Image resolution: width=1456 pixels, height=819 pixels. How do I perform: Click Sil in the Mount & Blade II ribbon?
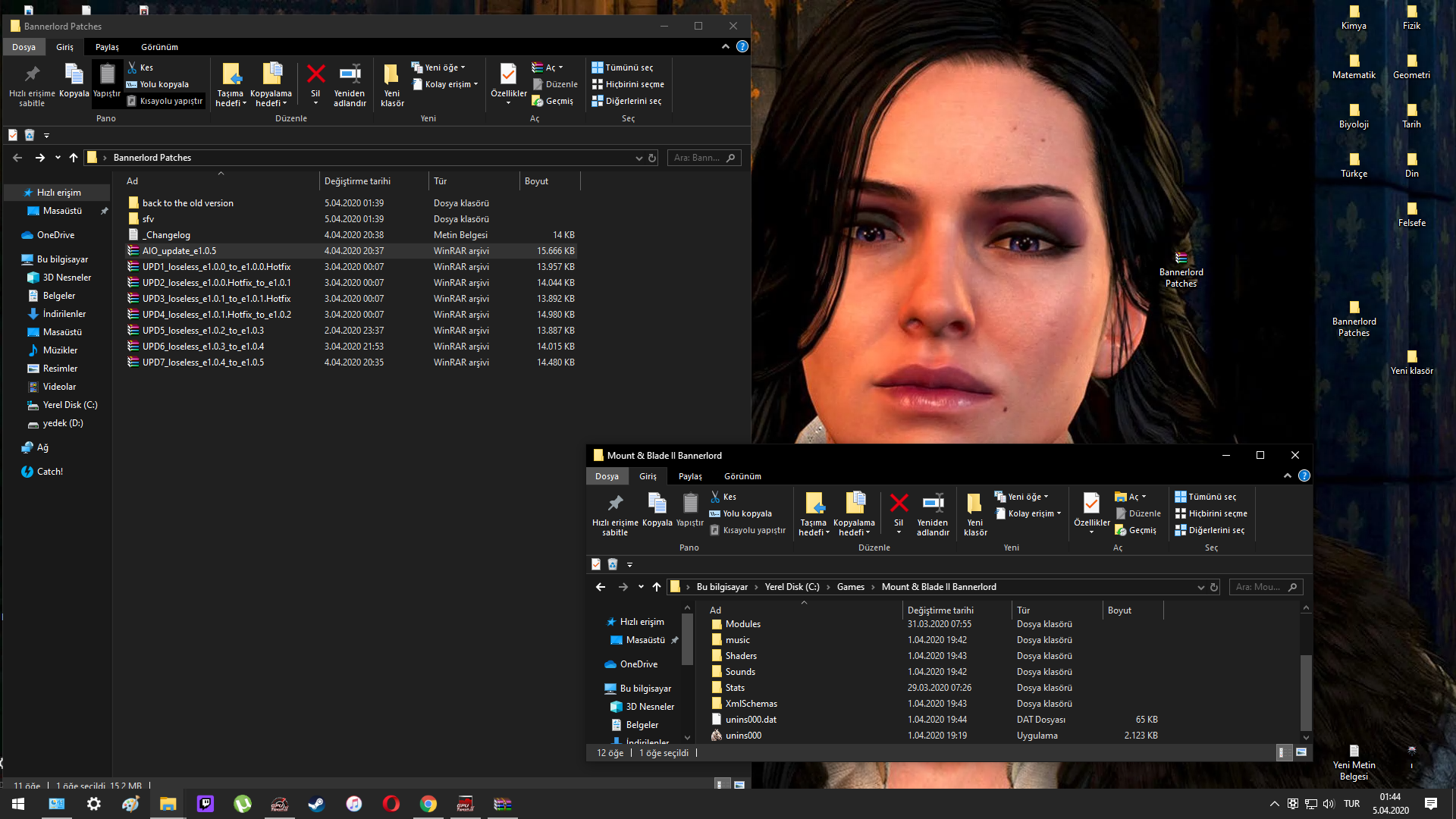coord(899,513)
